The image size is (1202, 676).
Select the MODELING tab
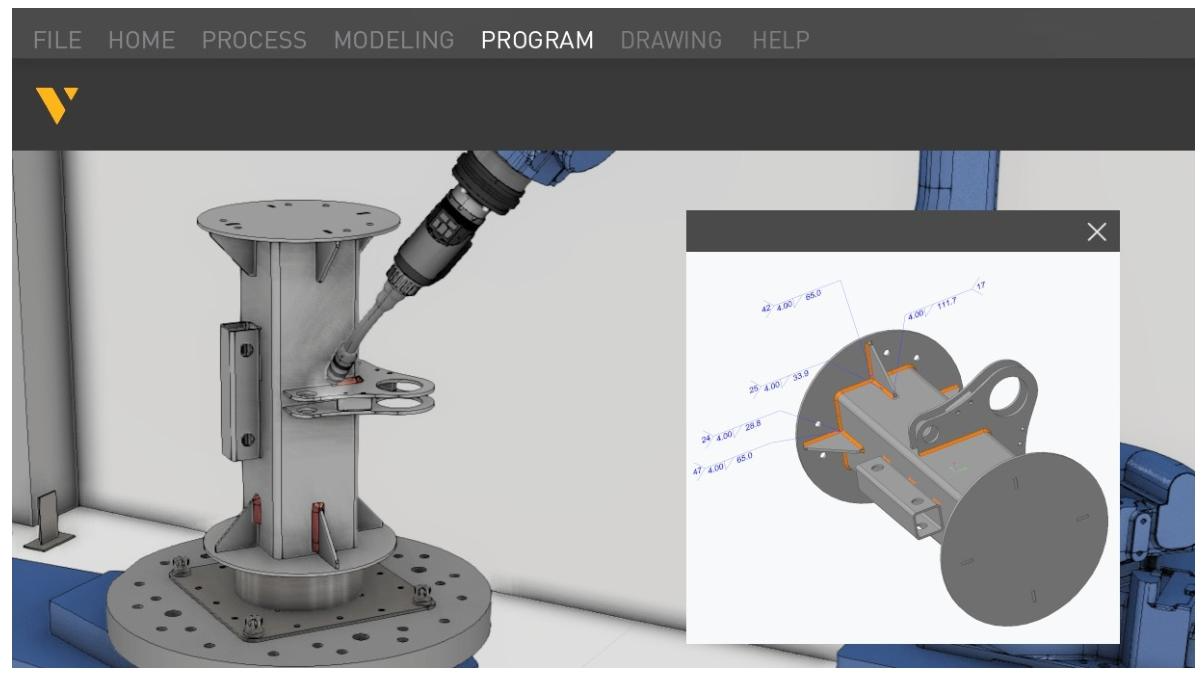(395, 40)
